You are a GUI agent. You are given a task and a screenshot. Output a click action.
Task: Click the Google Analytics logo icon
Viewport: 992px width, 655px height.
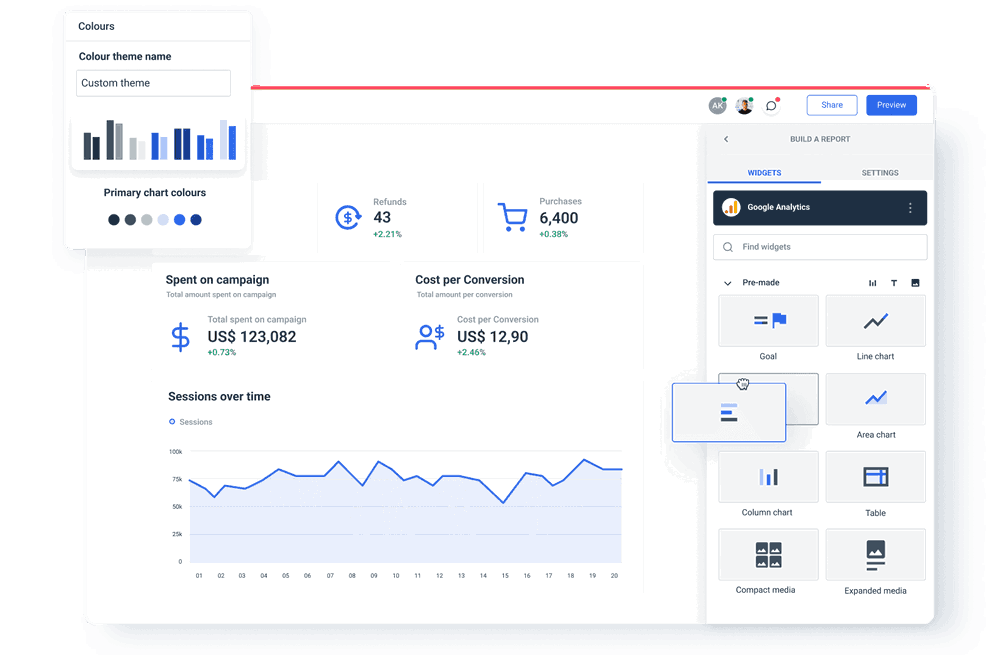click(731, 208)
